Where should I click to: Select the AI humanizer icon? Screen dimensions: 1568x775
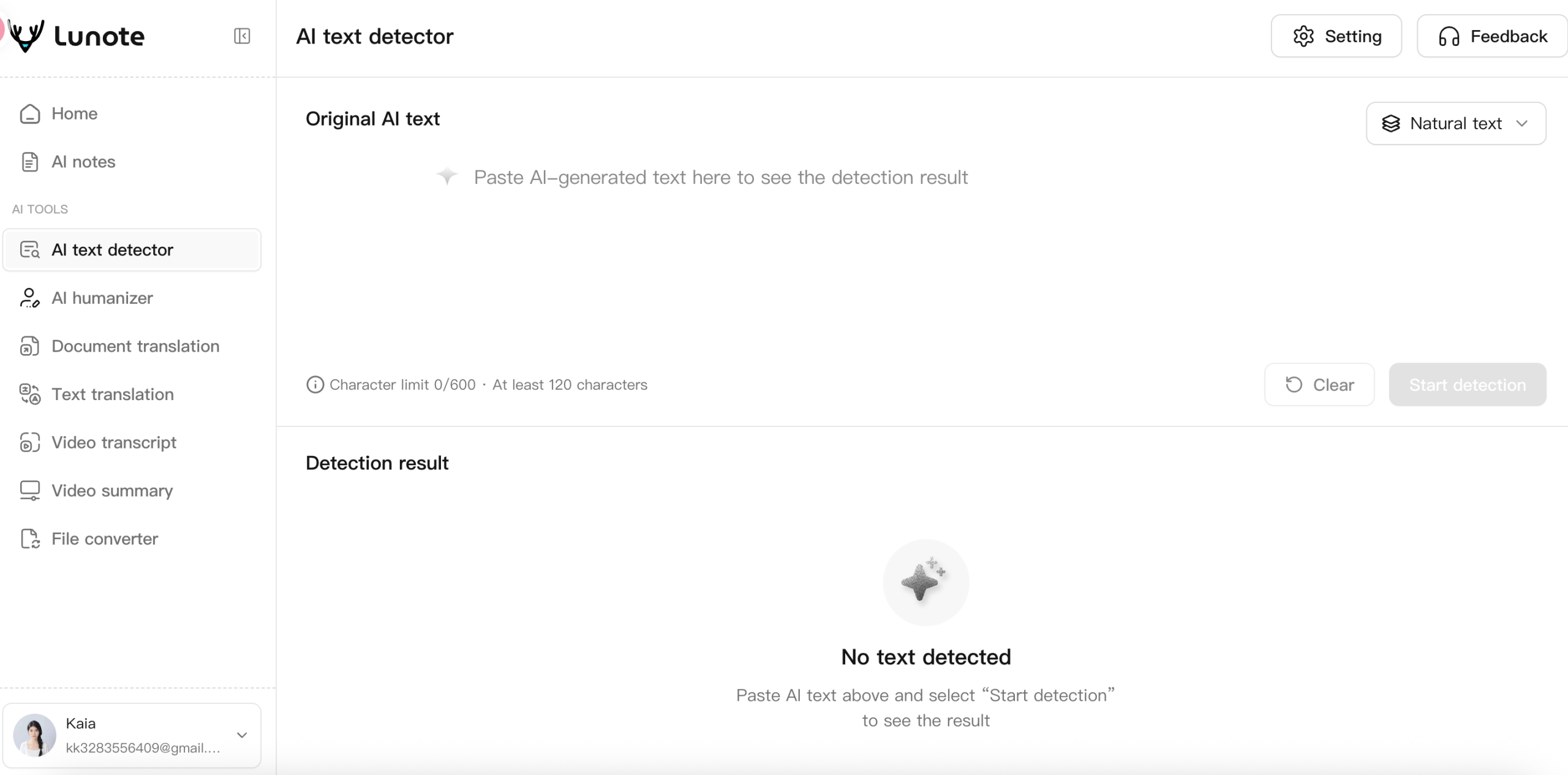[x=29, y=298]
